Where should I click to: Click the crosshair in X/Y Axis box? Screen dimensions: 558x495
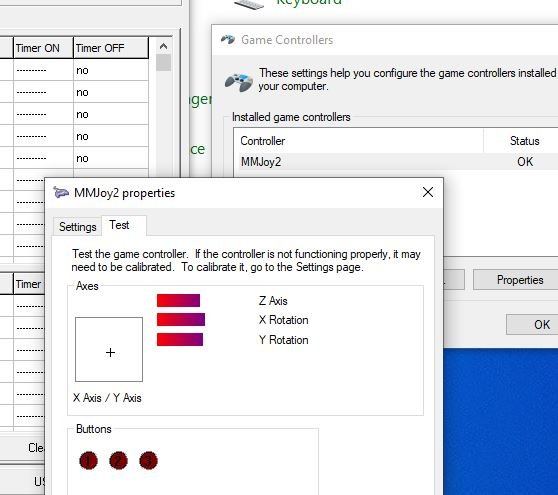pyautogui.click(x=110, y=352)
